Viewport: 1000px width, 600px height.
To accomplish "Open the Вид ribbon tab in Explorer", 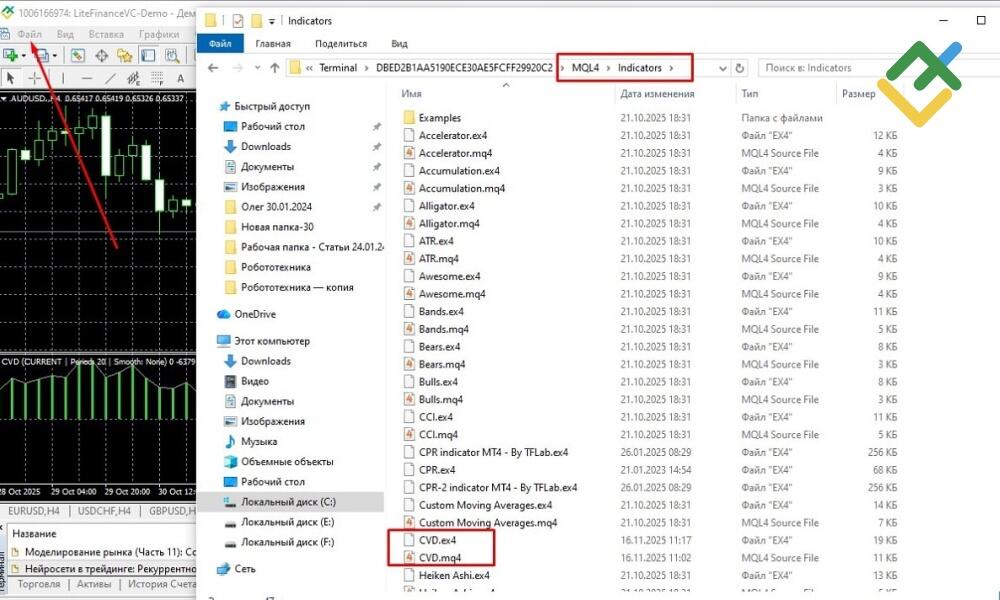I will pyautogui.click(x=399, y=43).
